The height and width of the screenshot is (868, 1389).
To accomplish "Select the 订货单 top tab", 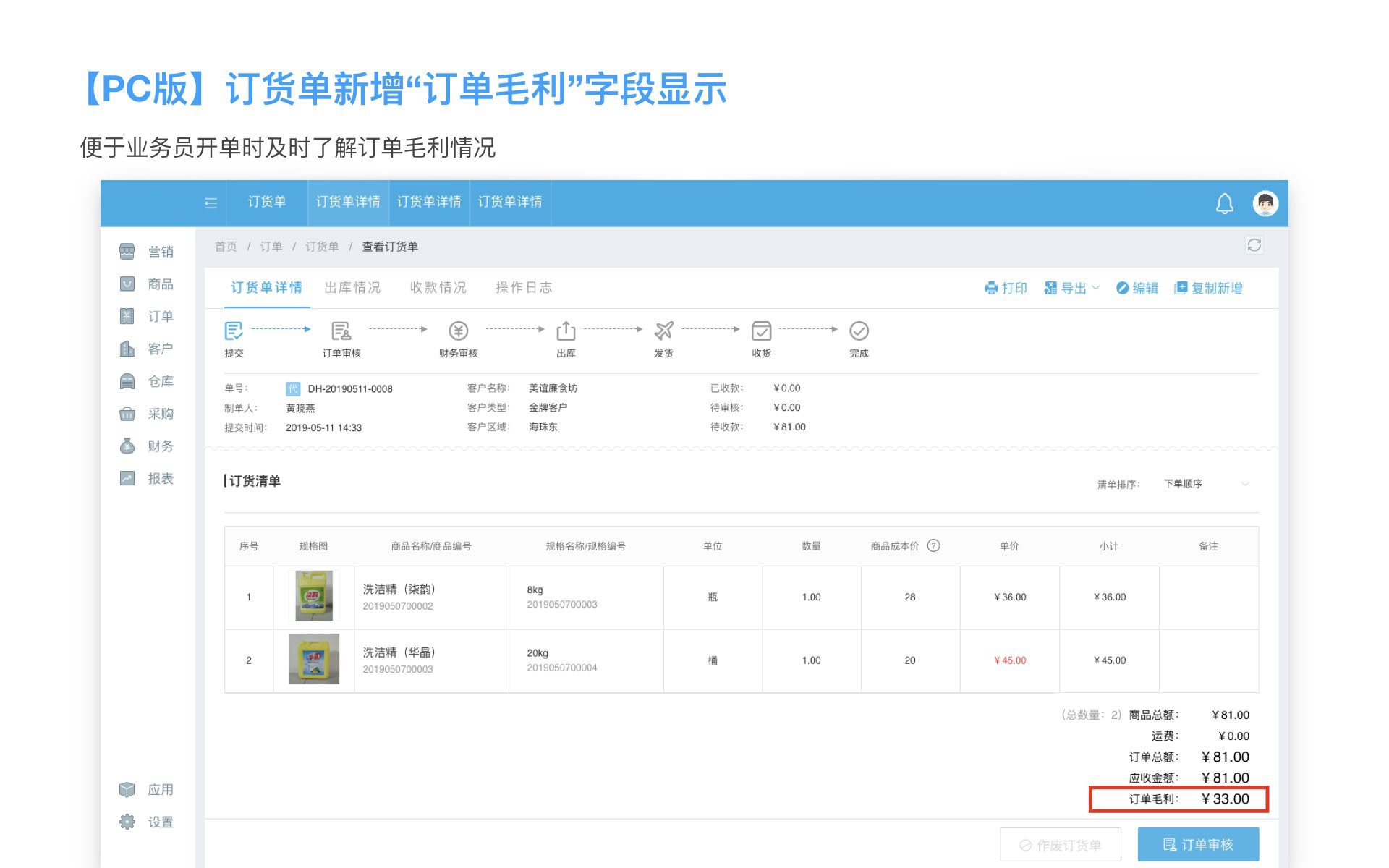I will (x=266, y=202).
